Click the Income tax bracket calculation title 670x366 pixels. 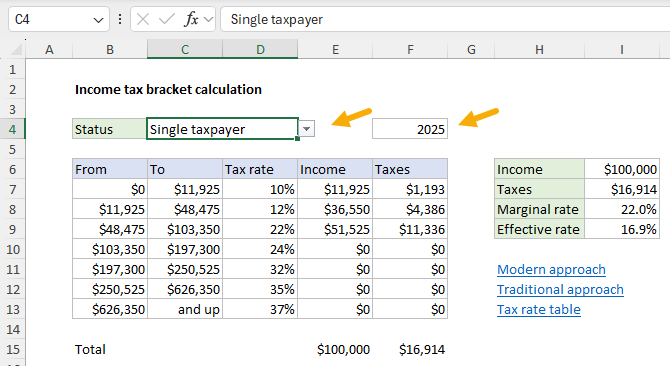pyautogui.click(x=168, y=89)
